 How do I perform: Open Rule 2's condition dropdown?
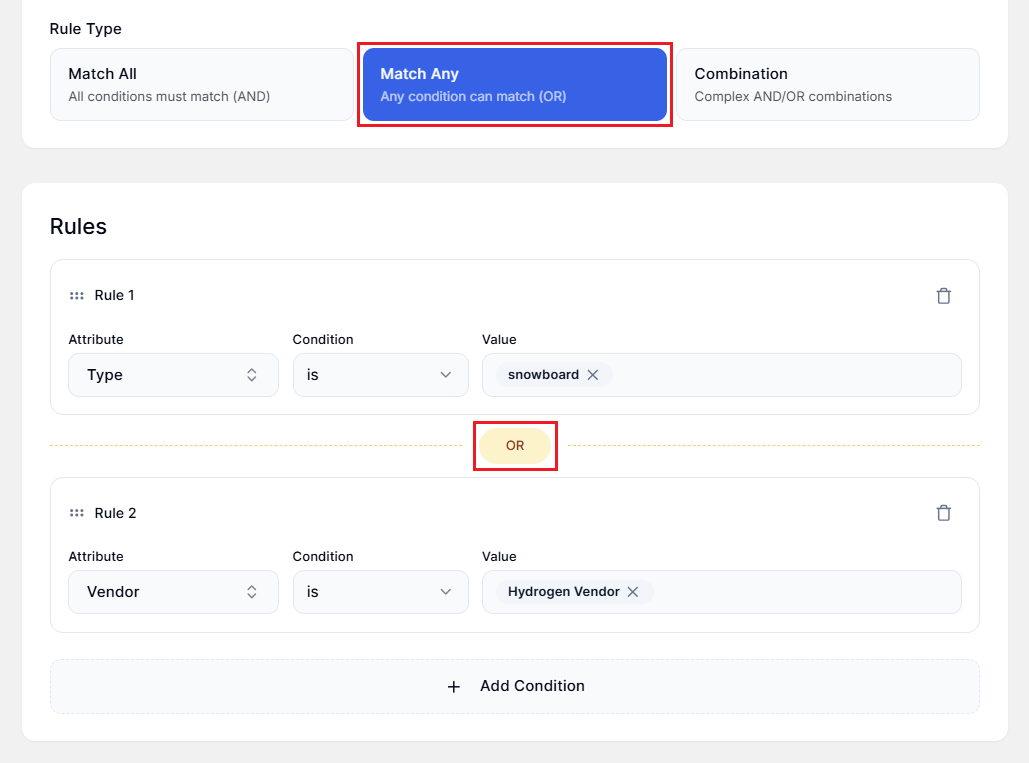(380, 591)
